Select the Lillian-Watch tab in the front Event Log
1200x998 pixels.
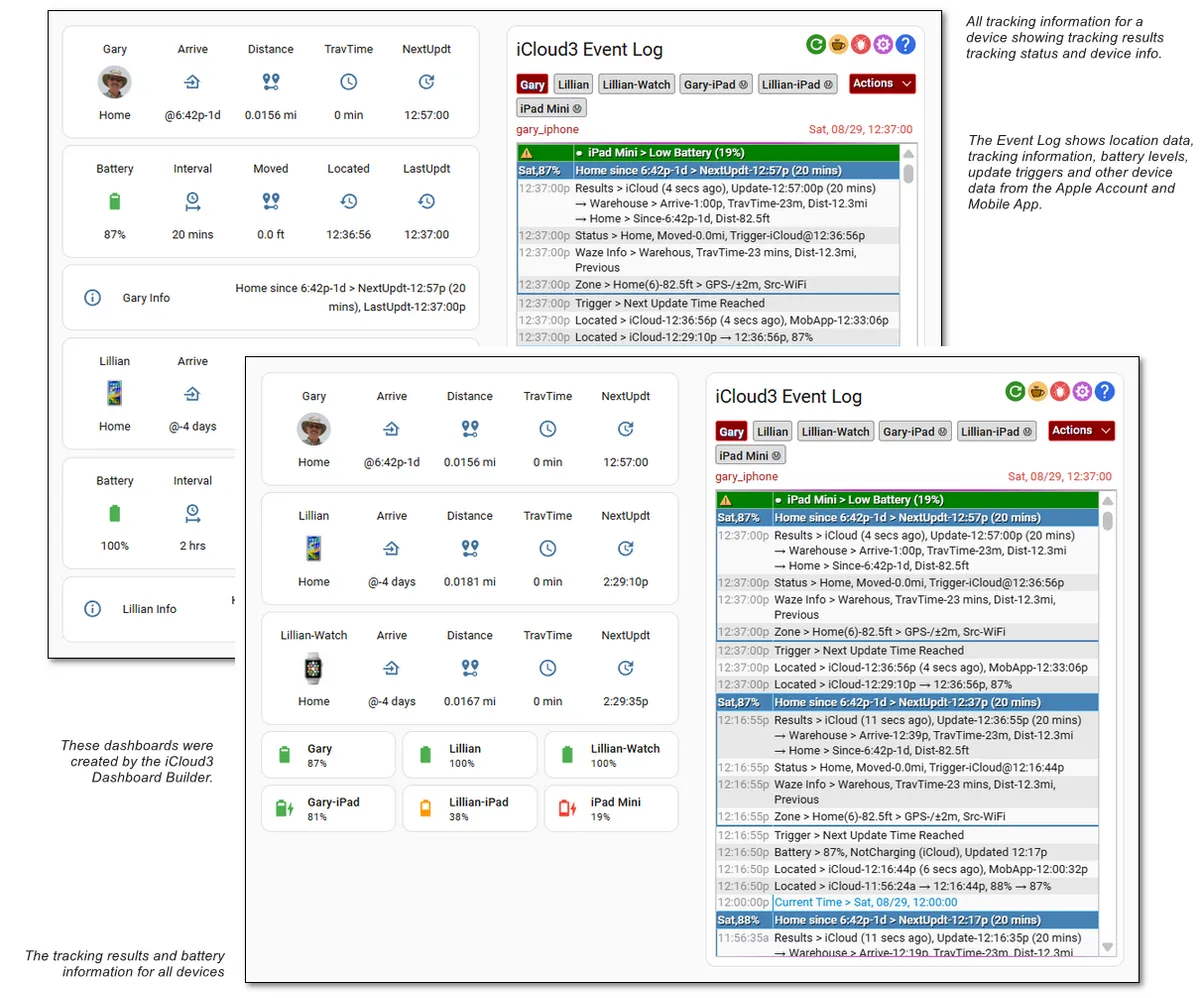coord(835,431)
